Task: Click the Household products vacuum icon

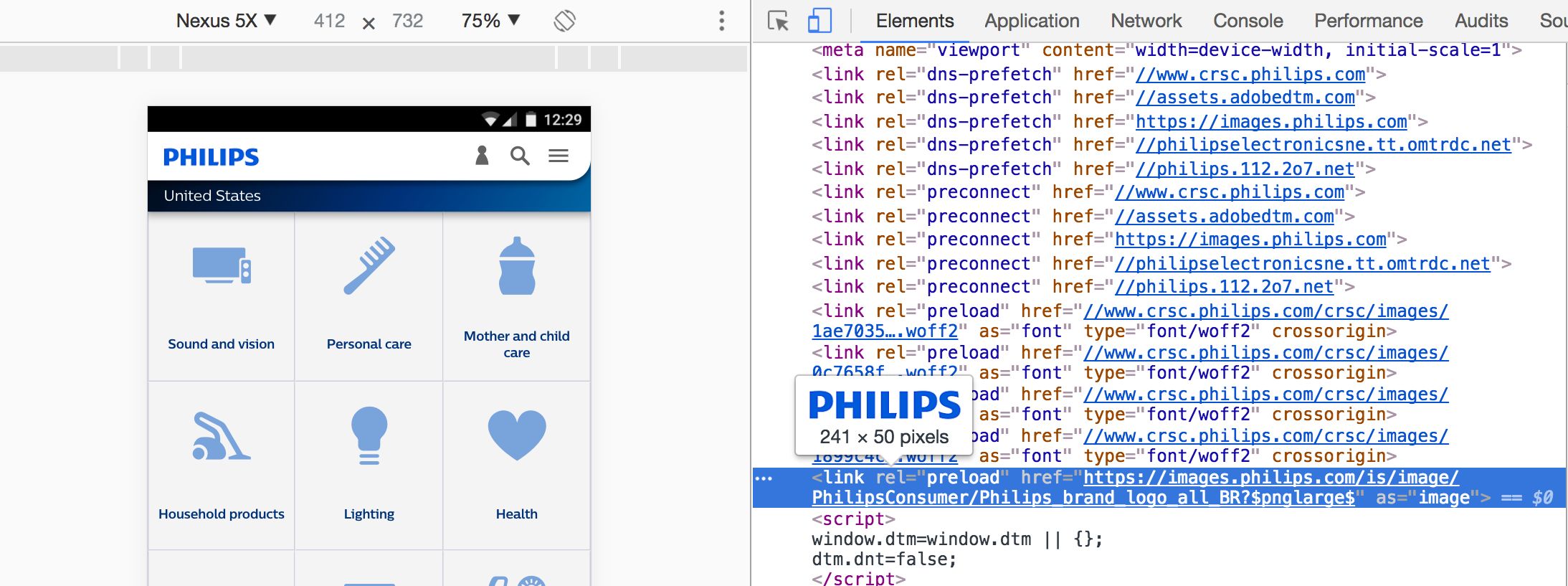Action: 221,435
